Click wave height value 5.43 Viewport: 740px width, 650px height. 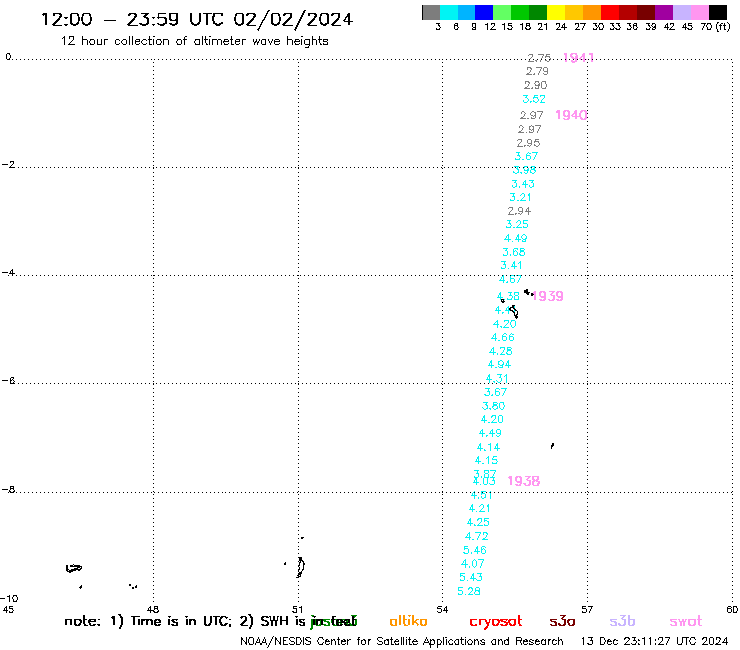tap(471, 577)
